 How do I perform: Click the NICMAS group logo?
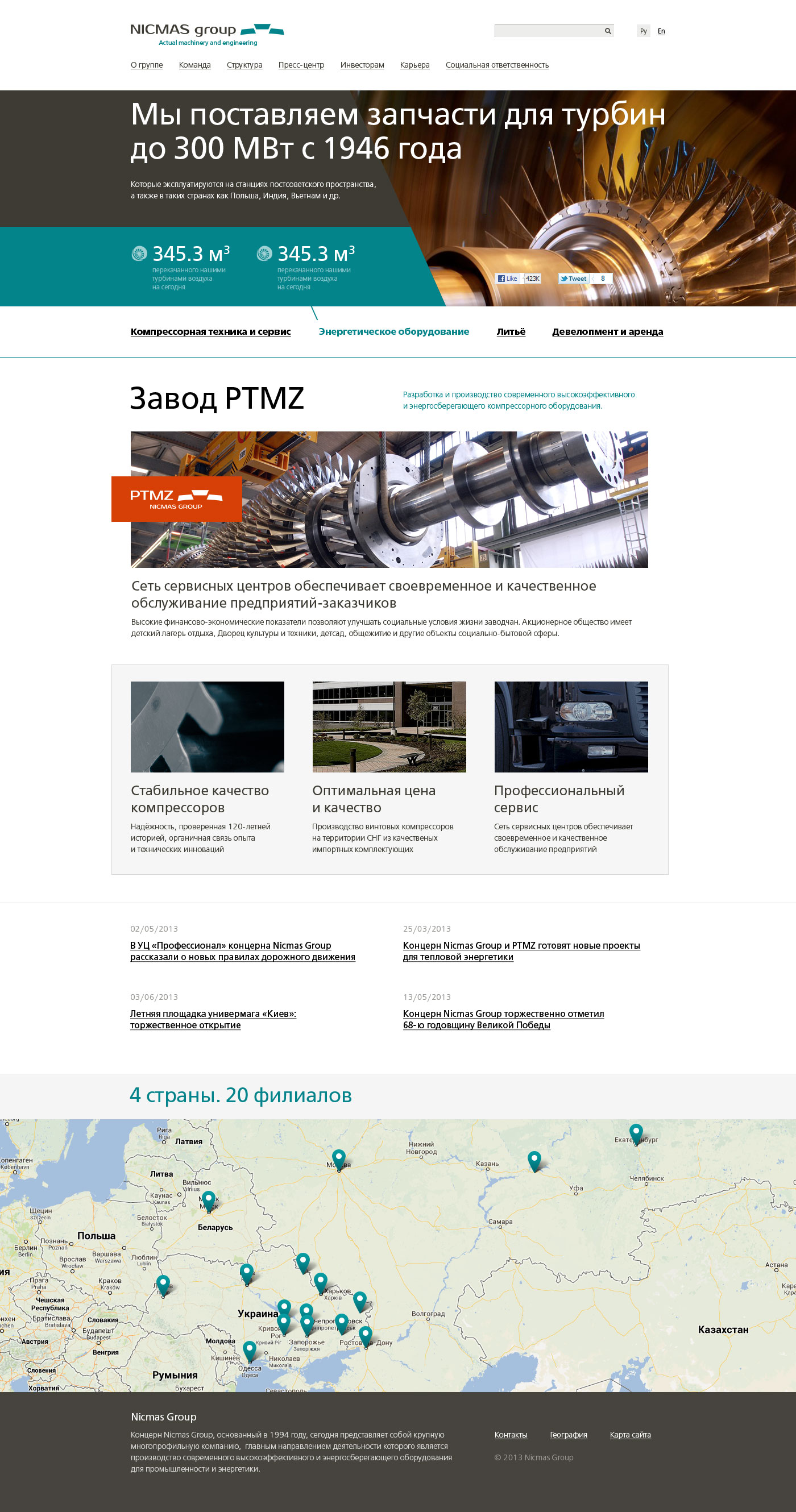click(206, 34)
